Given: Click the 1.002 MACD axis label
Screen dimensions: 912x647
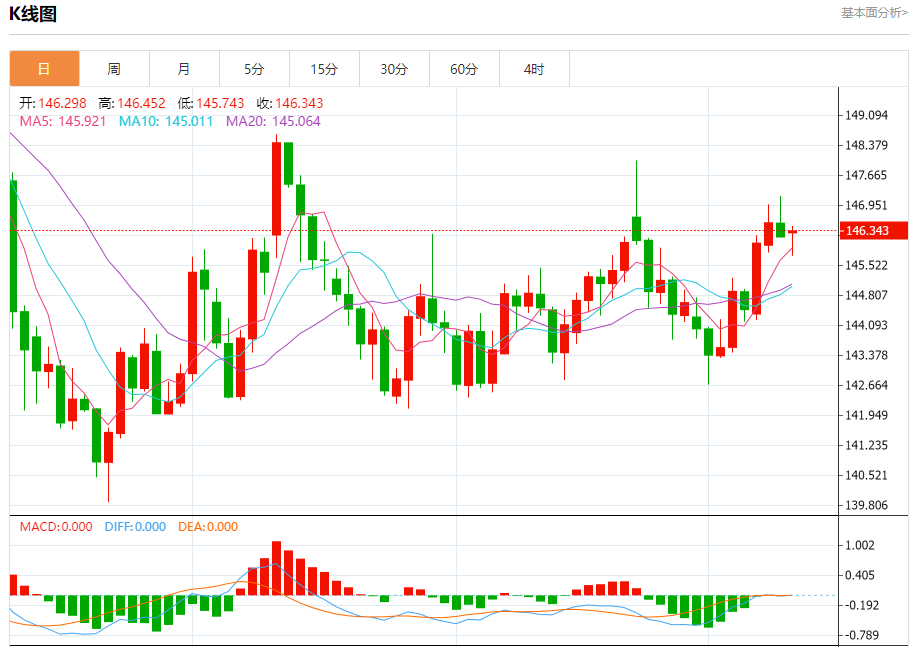Looking at the screenshot, I should 860,545.
